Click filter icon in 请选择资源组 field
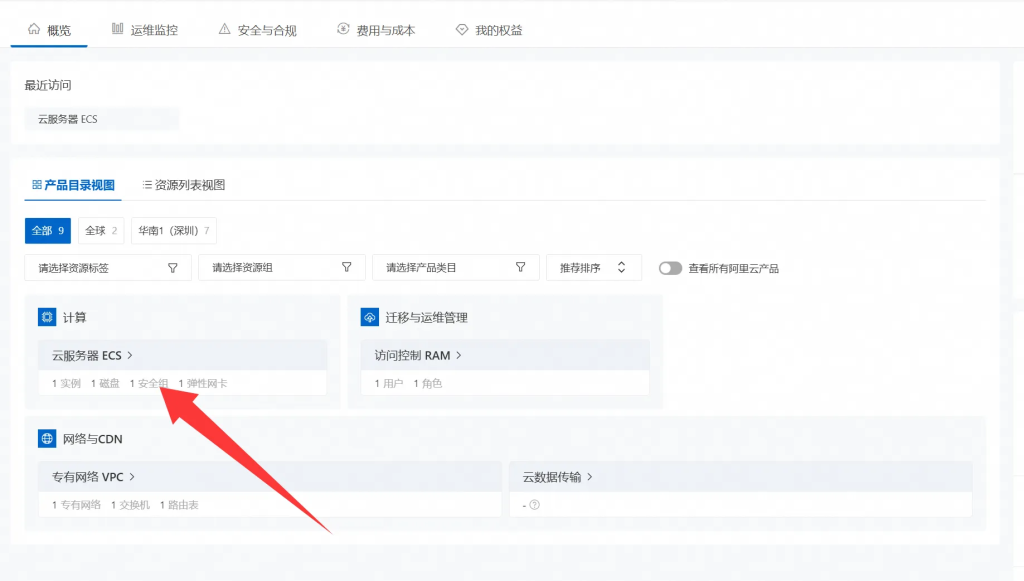Viewport: 1024px width, 581px height. coord(346,268)
